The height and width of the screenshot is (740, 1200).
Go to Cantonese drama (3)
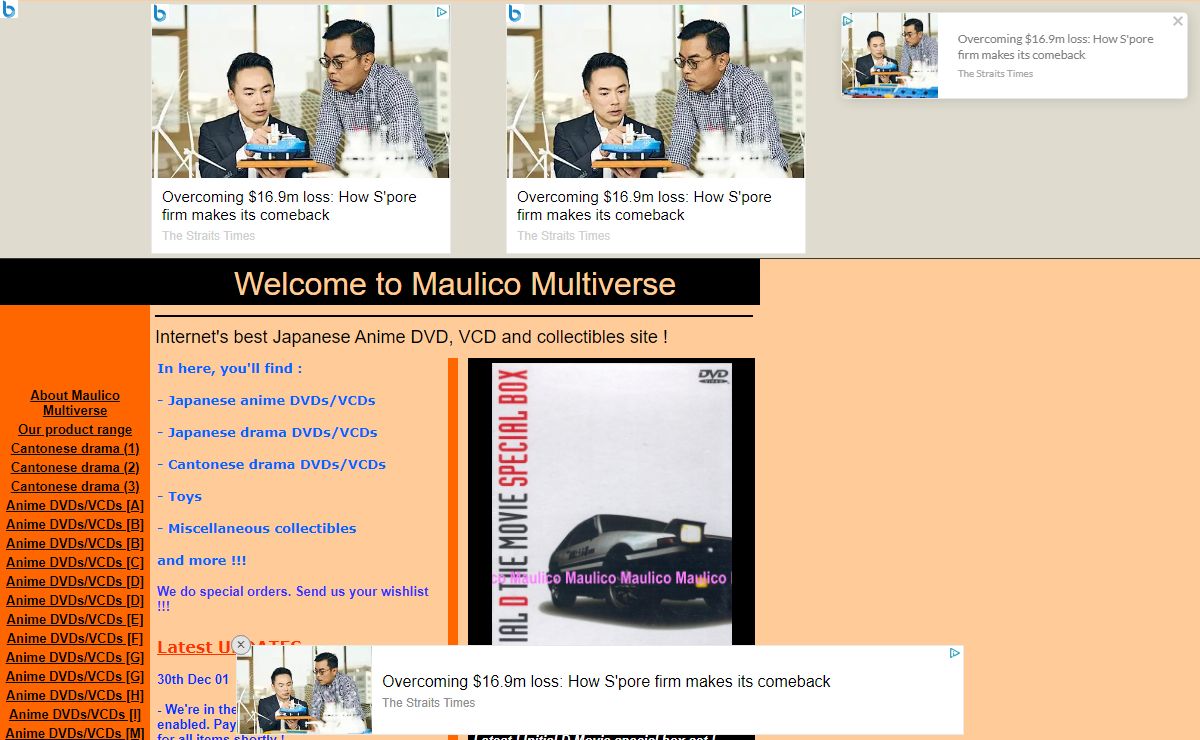(x=75, y=486)
